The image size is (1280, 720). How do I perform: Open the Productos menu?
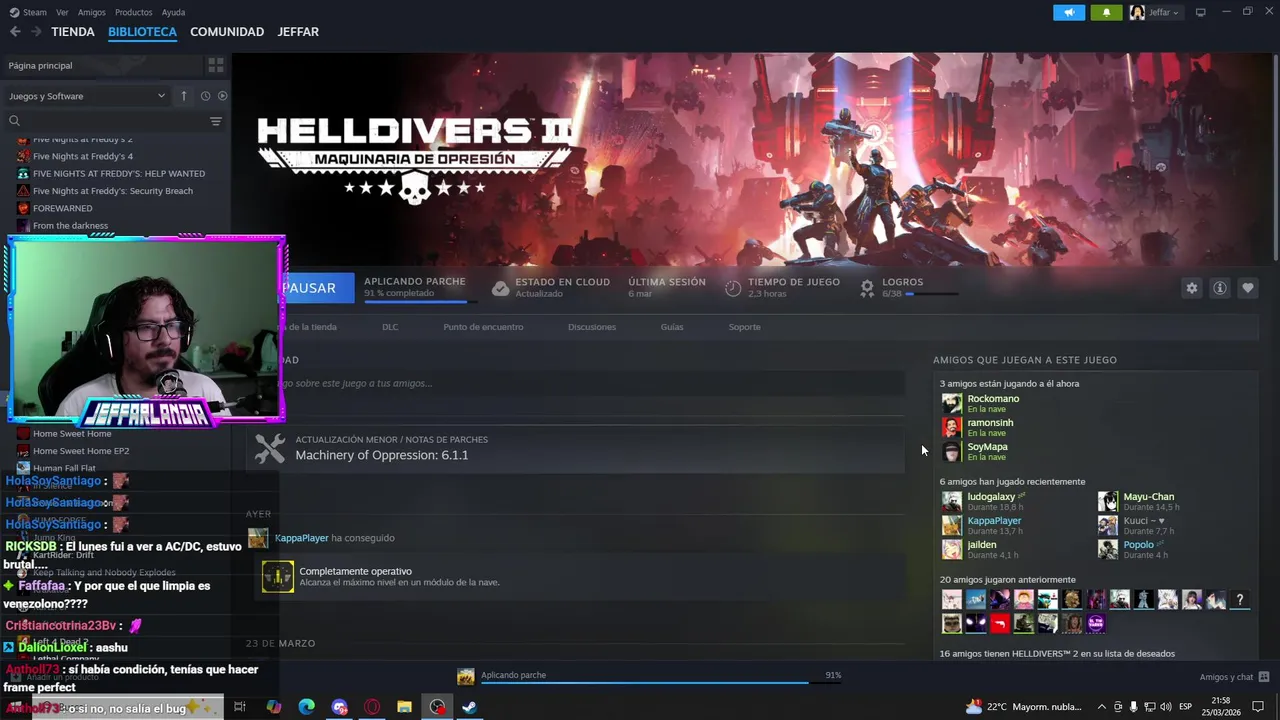tap(133, 12)
